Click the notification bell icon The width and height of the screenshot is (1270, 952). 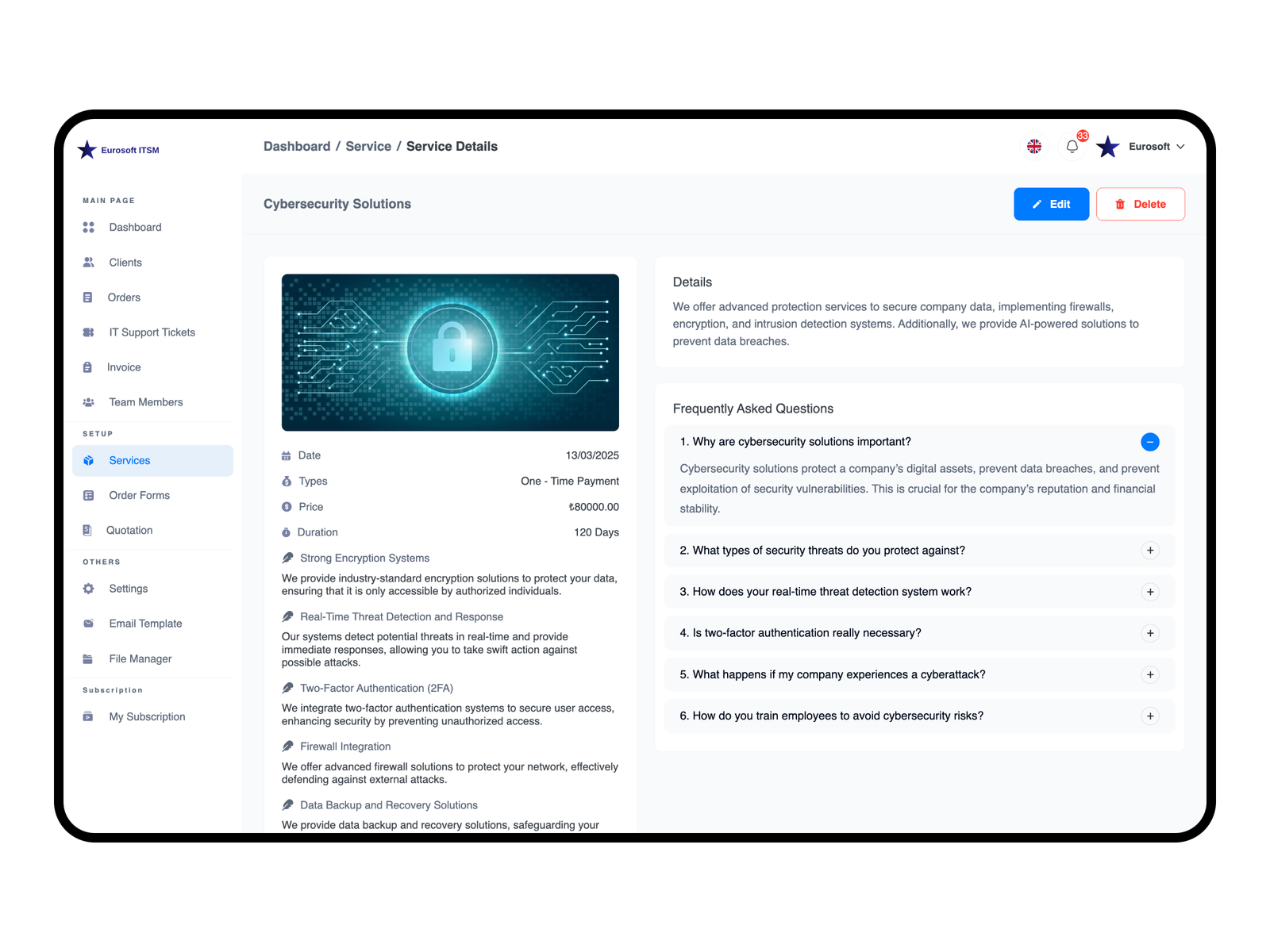[x=1072, y=147]
